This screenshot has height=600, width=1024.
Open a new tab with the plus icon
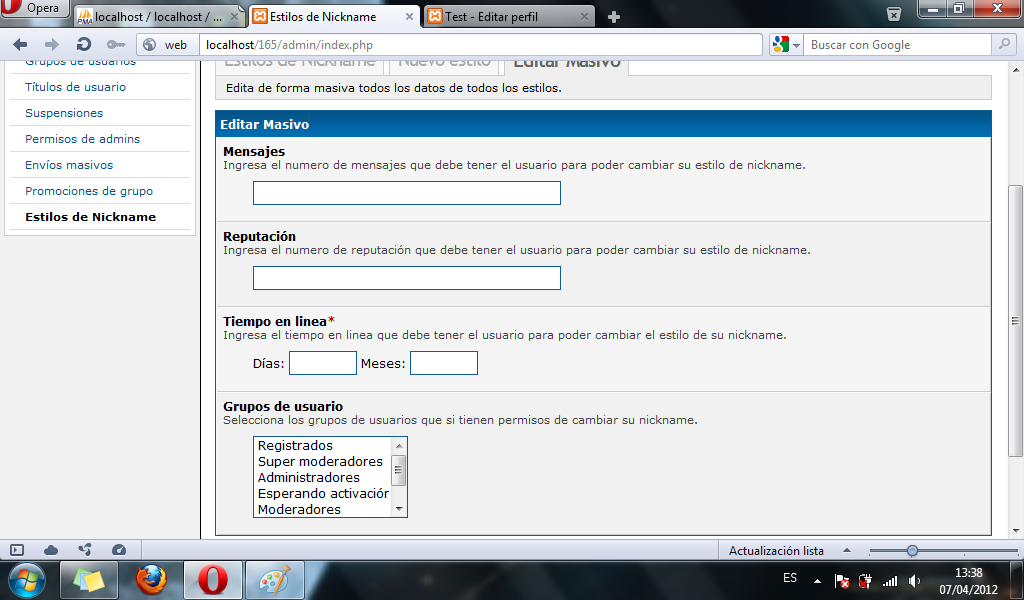[x=613, y=17]
